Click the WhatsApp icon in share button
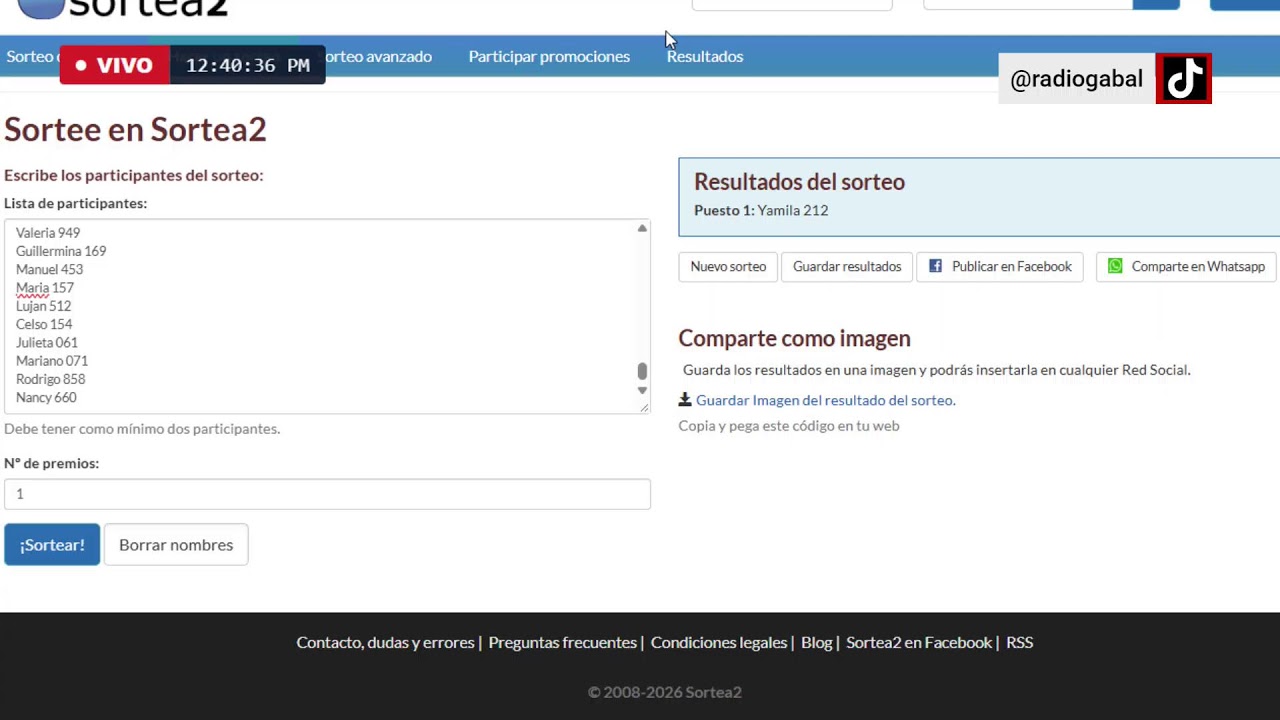The height and width of the screenshot is (720, 1280). coord(1115,266)
